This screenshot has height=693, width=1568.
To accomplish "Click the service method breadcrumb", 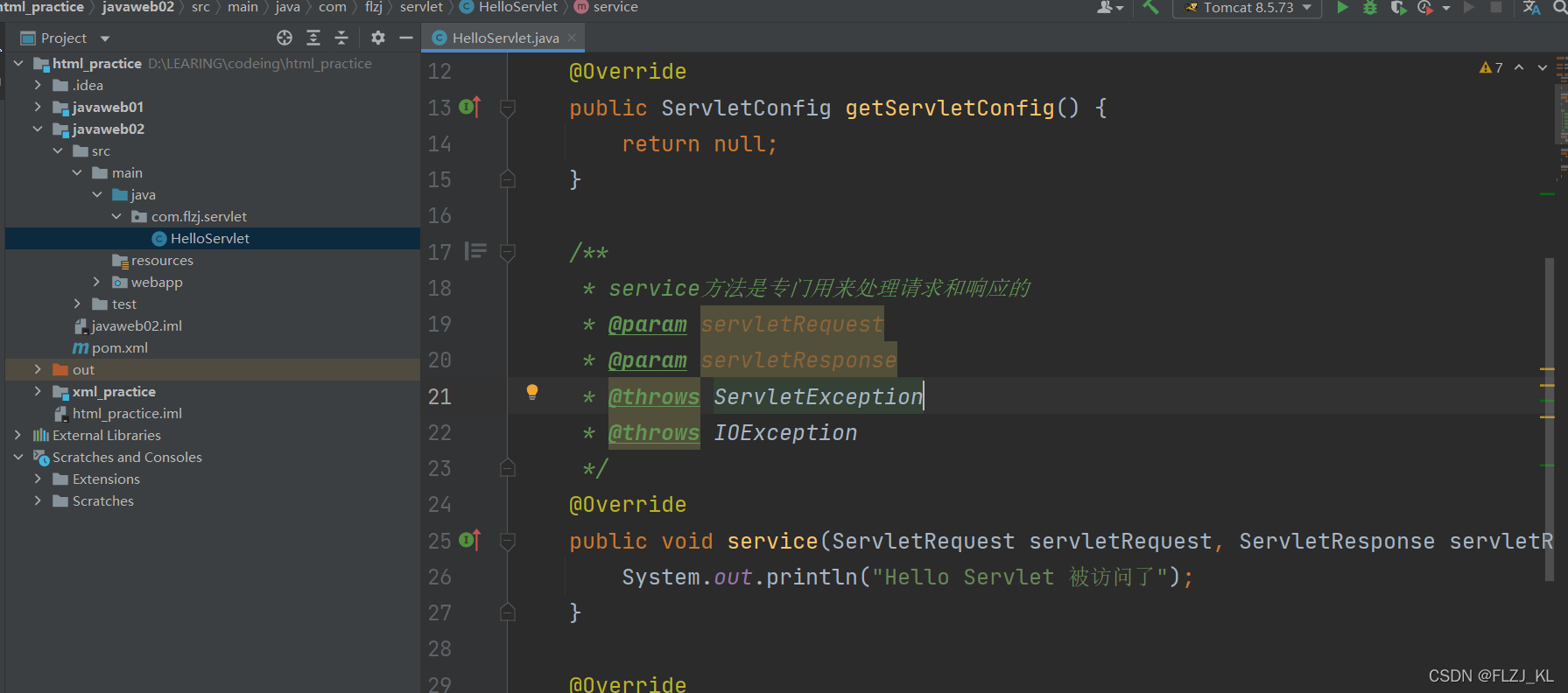I will 607,7.
